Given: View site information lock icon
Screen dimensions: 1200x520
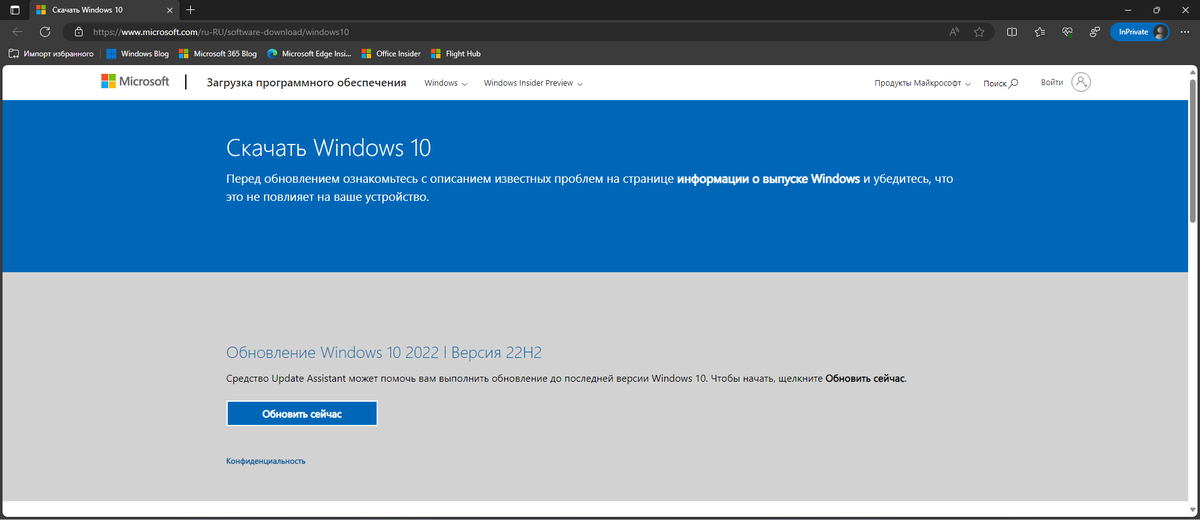Looking at the screenshot, I should 79,32.
